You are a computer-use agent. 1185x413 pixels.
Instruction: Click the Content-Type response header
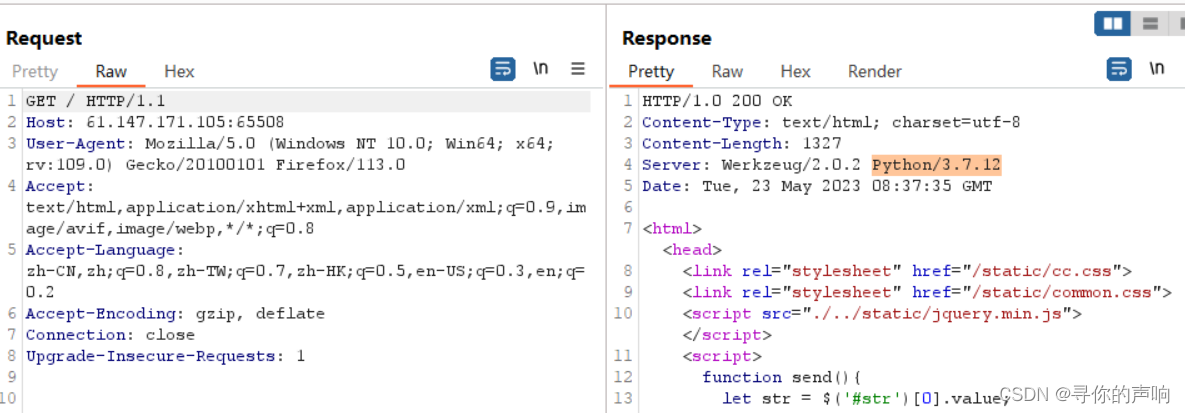coord(831,122)
